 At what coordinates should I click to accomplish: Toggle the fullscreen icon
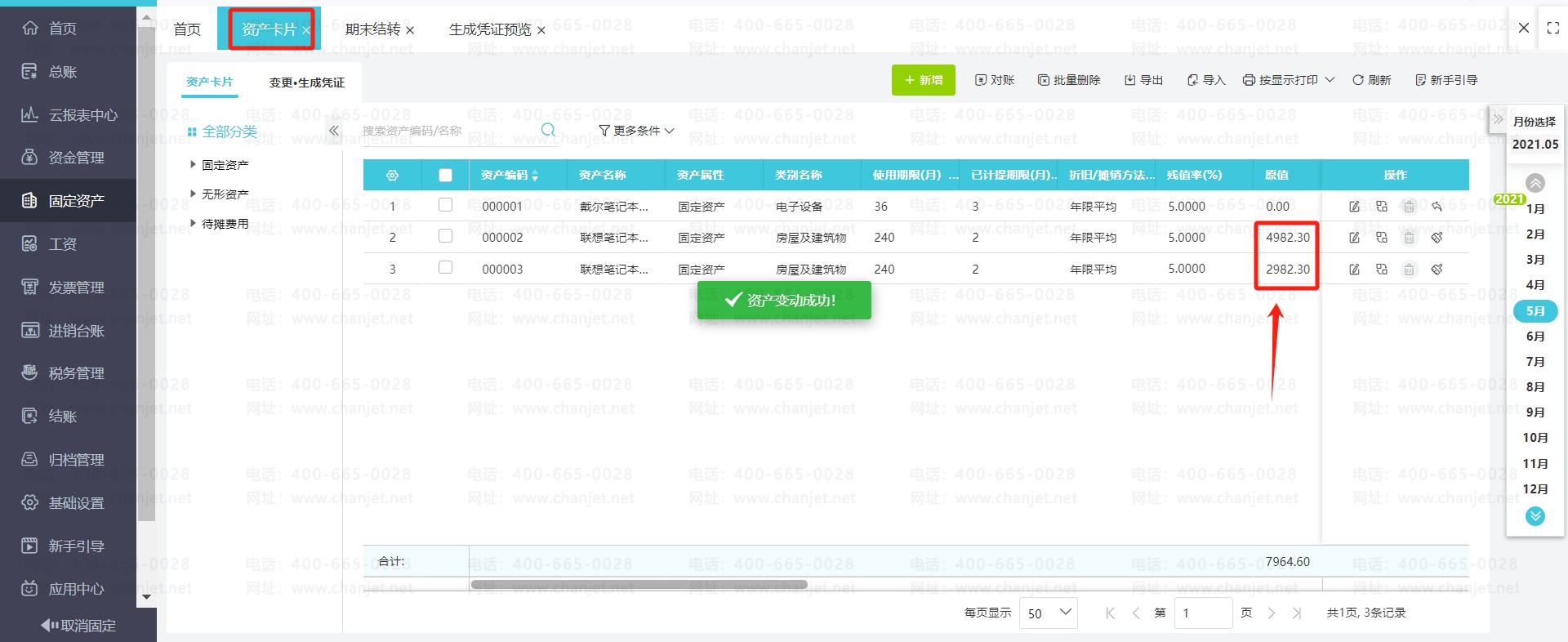[x=1552, y=28]
